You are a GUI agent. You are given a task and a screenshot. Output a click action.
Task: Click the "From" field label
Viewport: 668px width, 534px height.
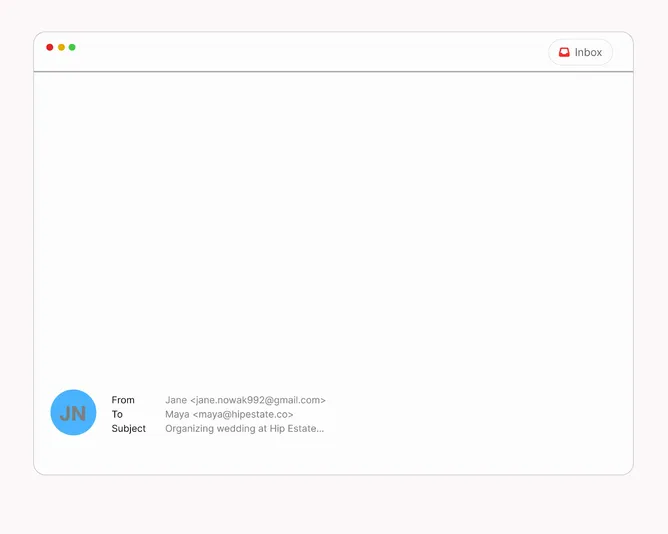click(123, 400)
